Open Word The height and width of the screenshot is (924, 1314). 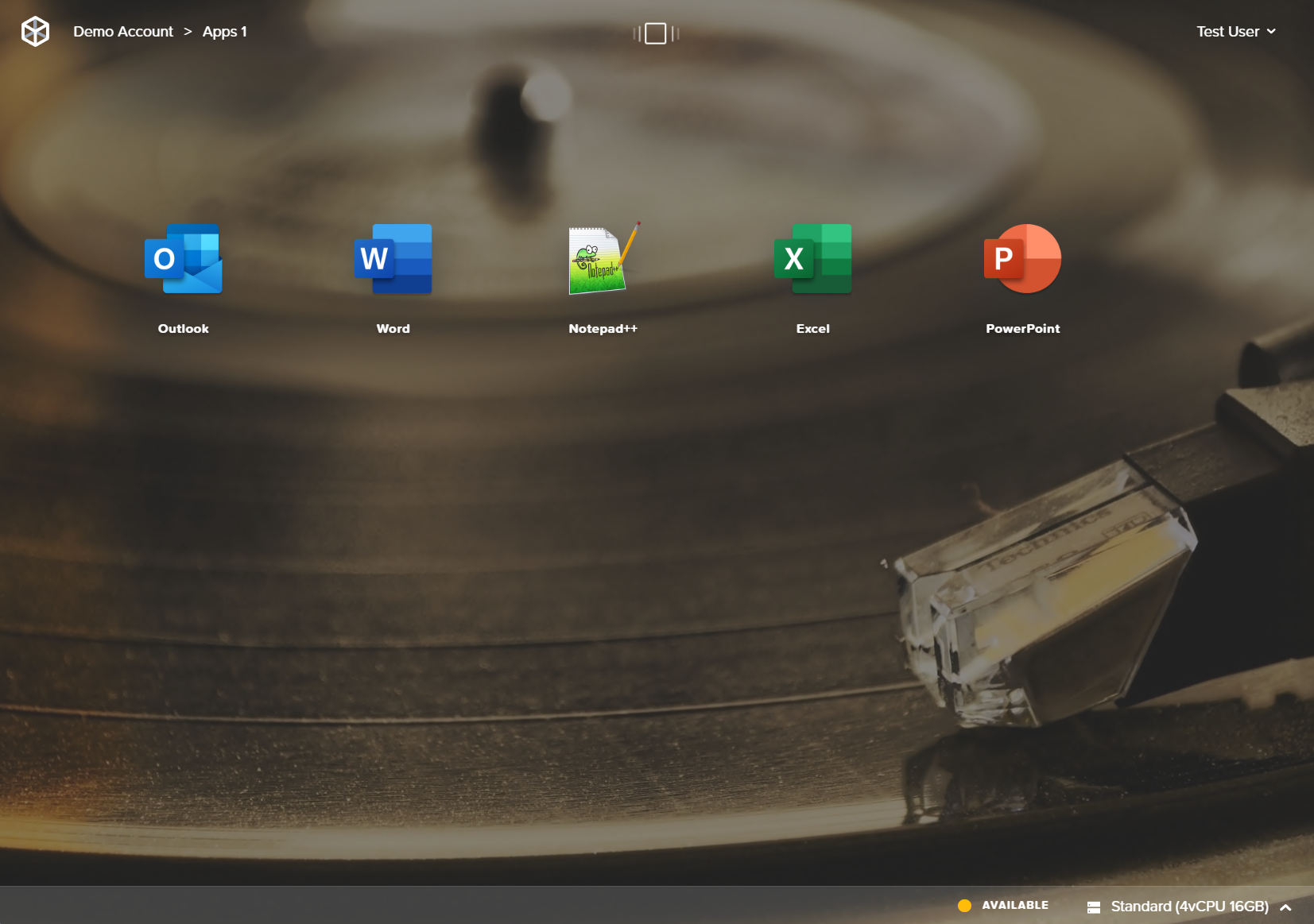(393, 259)
